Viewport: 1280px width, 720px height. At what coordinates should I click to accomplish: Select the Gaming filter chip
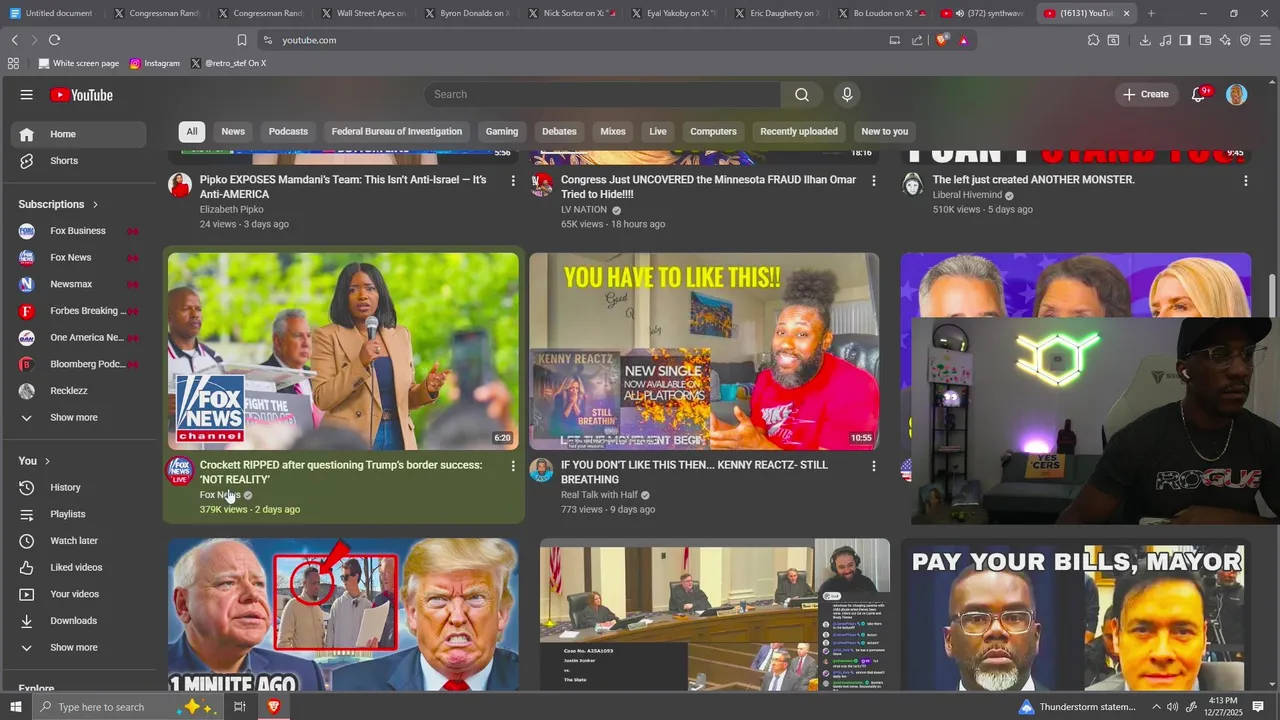[502, 131]
